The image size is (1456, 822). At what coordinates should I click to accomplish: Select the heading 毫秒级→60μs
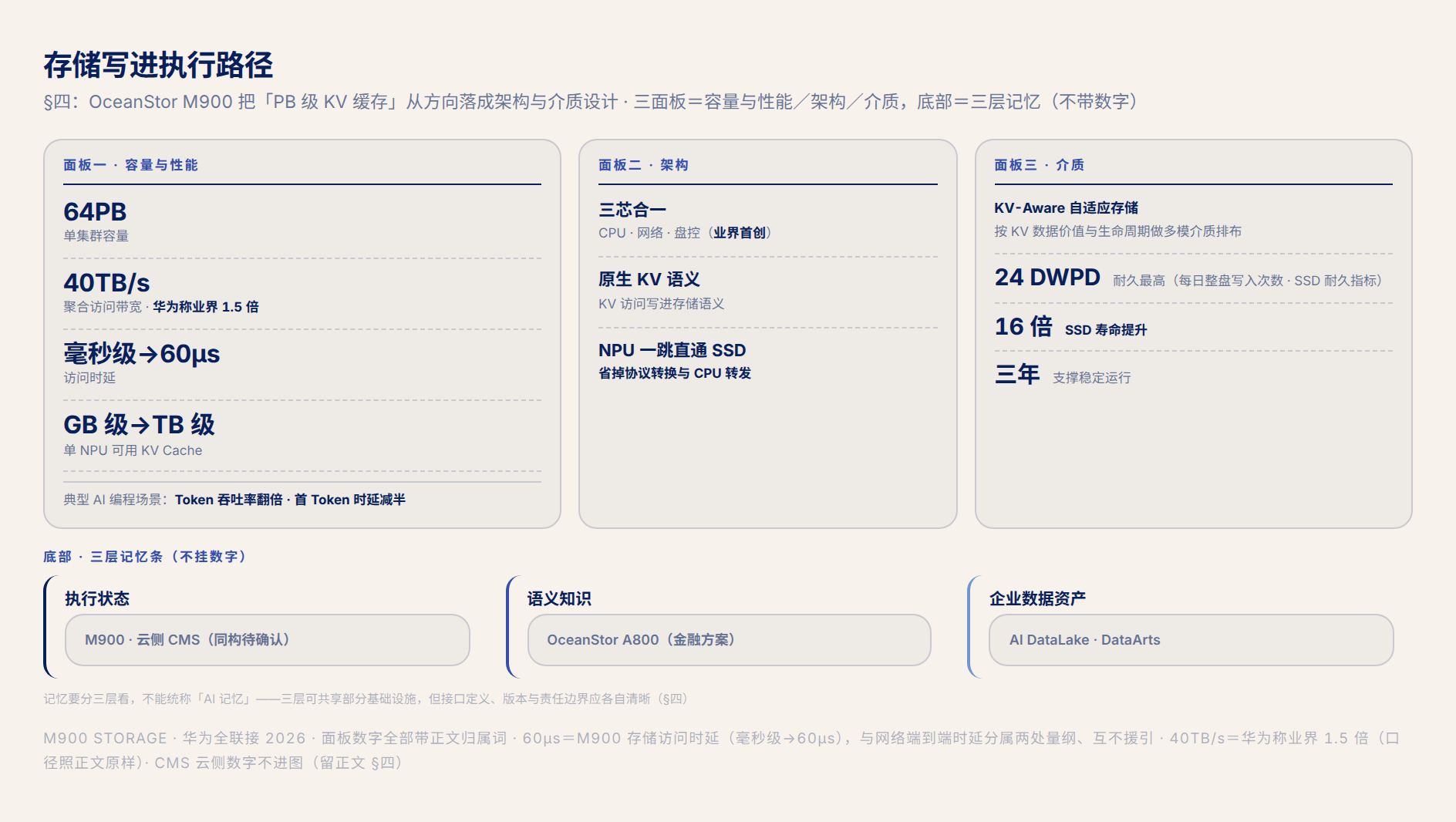[142, 353]
